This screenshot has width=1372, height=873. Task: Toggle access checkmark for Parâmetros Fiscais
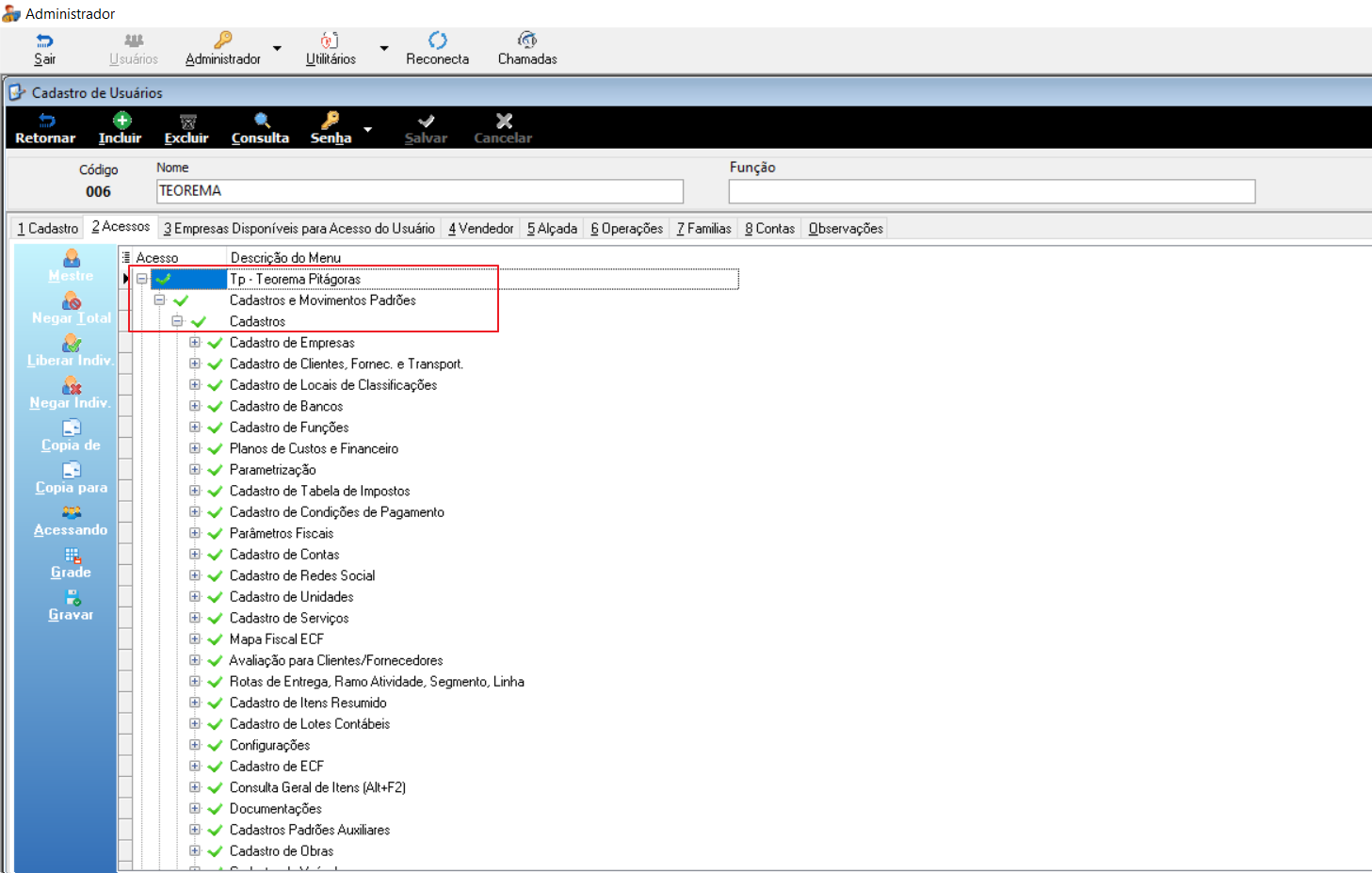[215, 534]
